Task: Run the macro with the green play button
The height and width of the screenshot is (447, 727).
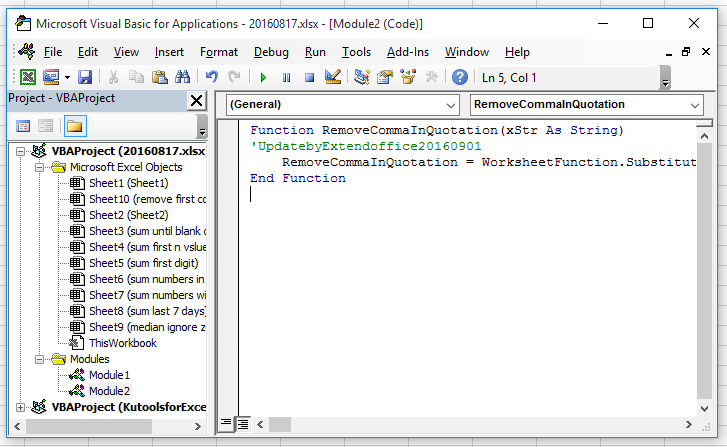Action: coord(263,77)
